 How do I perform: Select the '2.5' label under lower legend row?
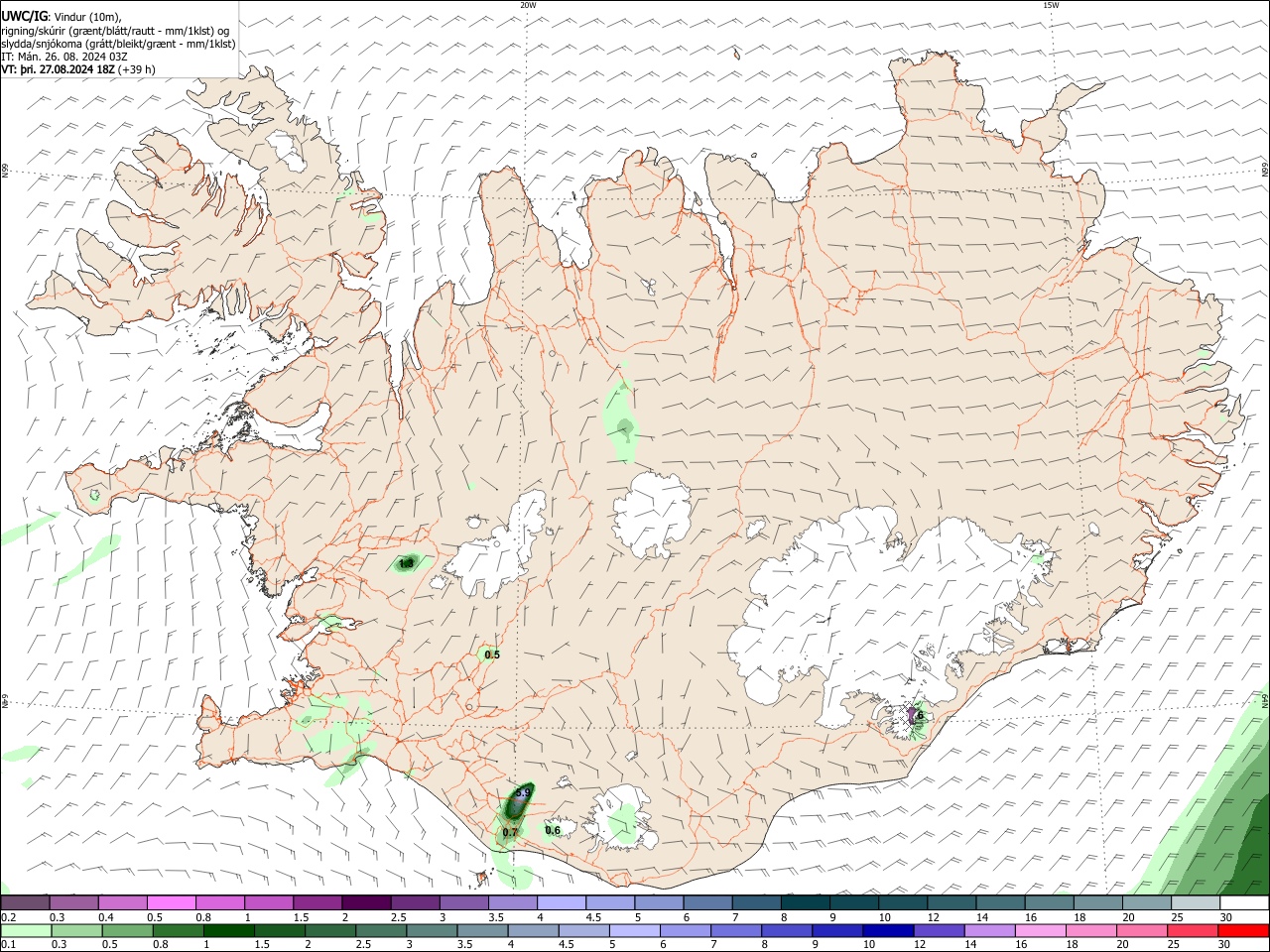[x=364, y=945]
